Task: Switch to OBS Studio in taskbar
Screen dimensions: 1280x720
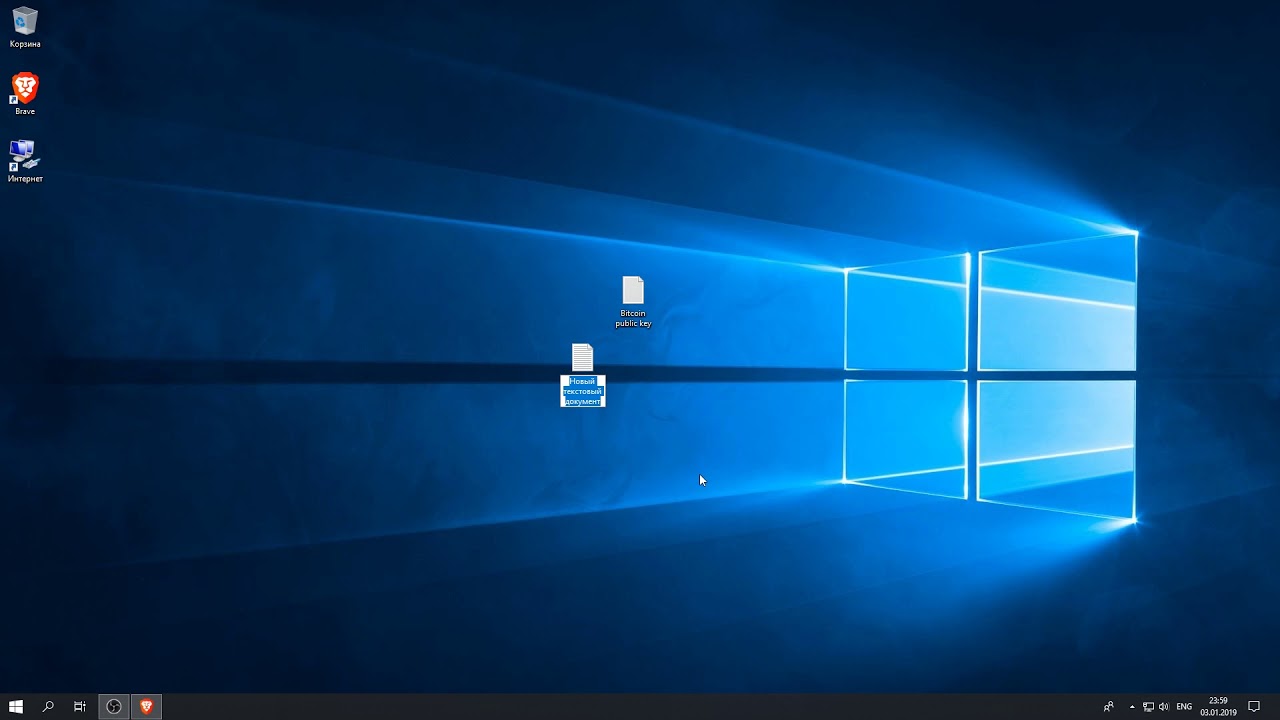Action: click(x=114, y=706)
